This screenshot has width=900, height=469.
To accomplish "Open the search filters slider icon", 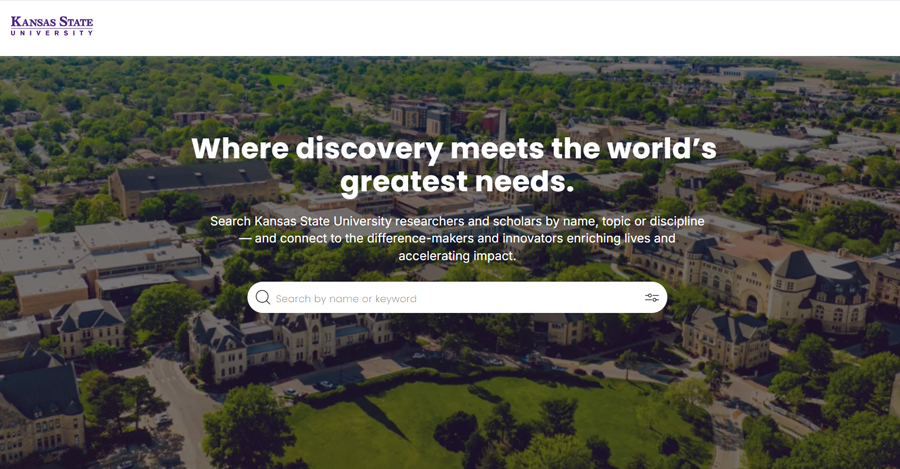I will 651,297.
